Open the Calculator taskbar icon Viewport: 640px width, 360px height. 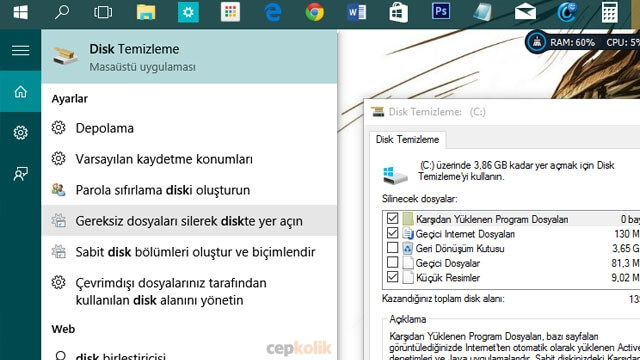[x=609, y=12]
